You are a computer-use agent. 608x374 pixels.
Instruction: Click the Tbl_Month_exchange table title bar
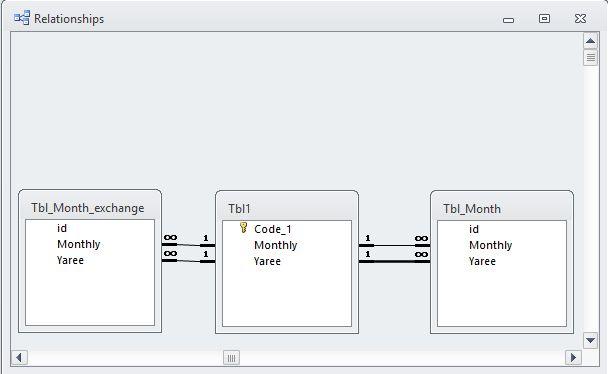[90, 208]
